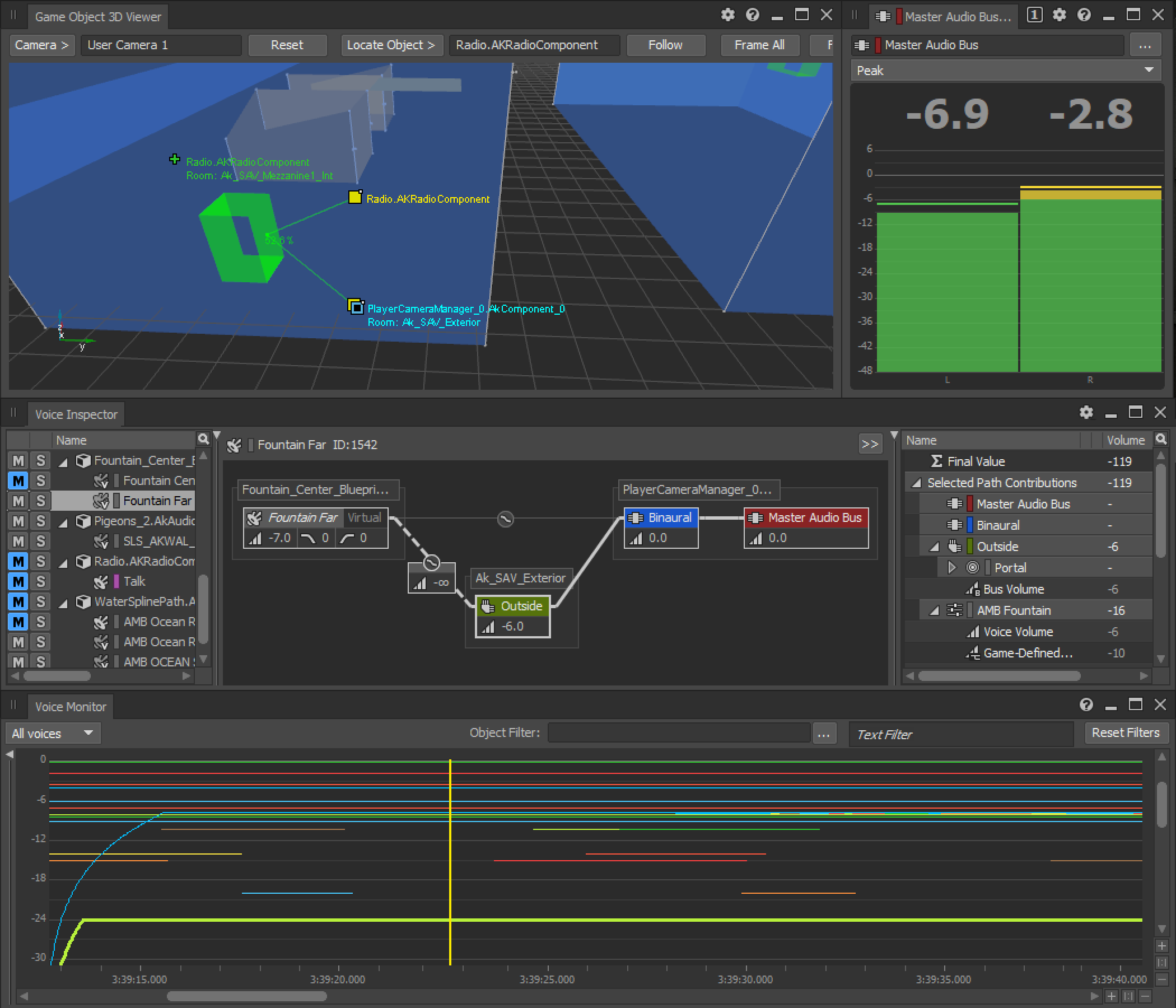The height and width of the screenshot is (1008, 1176).
Task: Toggle mute on Fountain Far voice row
Action: point(18,502)
